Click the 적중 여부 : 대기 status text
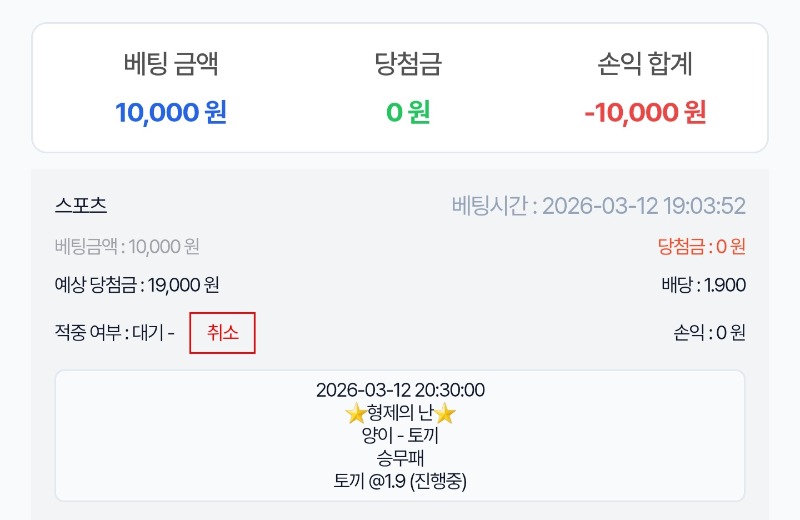Viewport: 800px width, 520px height. 114,333
